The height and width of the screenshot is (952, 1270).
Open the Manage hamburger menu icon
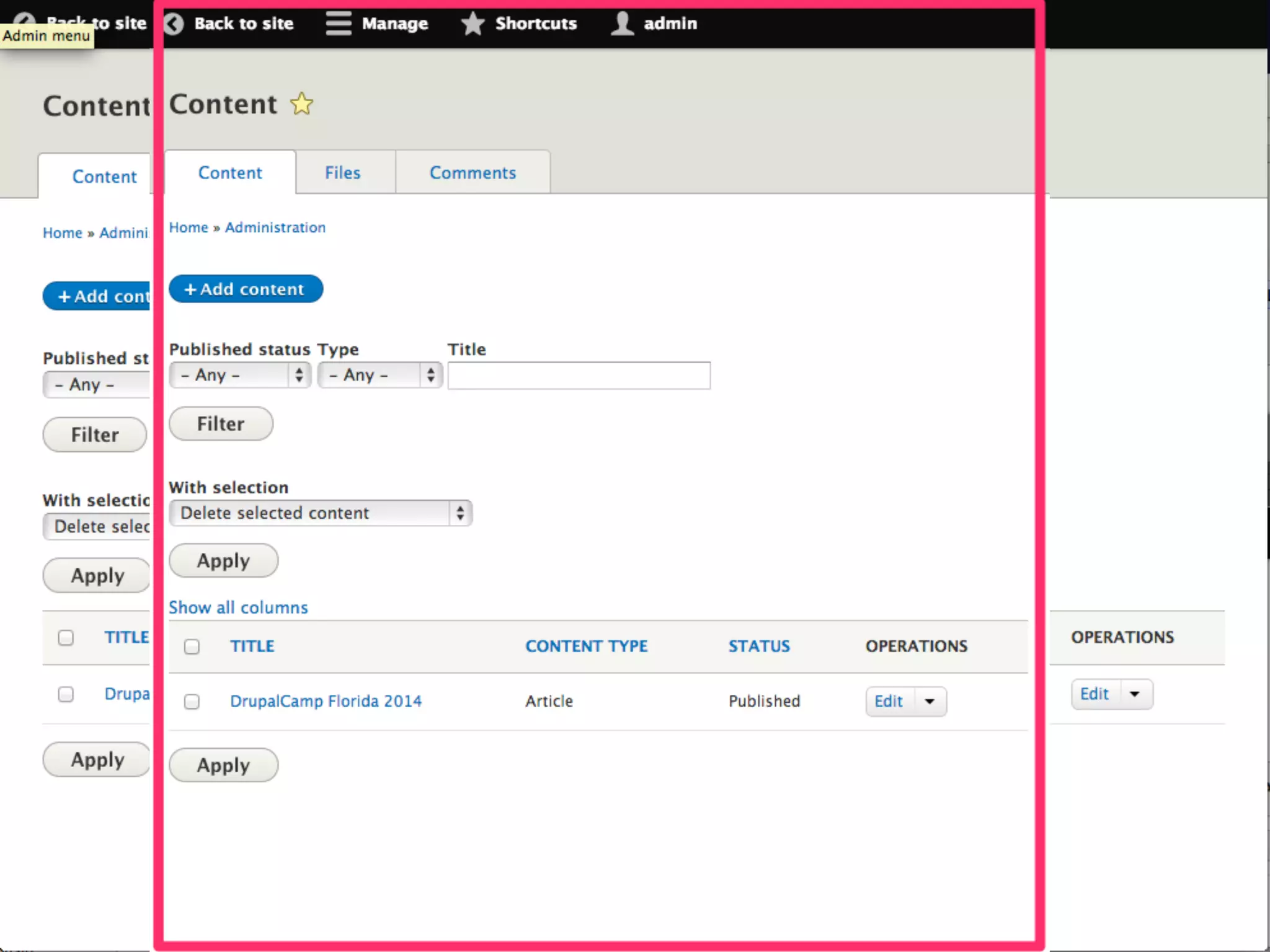(339, 24)
